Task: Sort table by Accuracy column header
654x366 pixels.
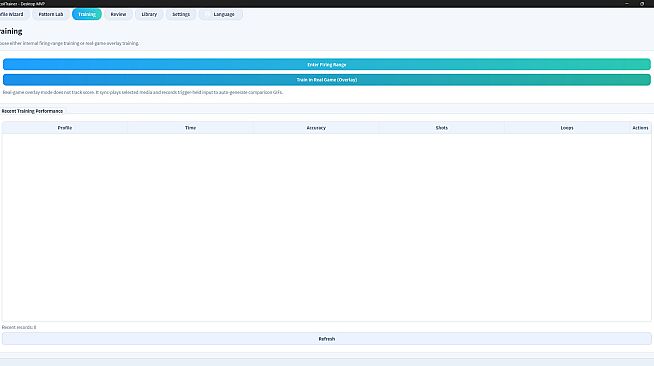Action: pos(316,128)
